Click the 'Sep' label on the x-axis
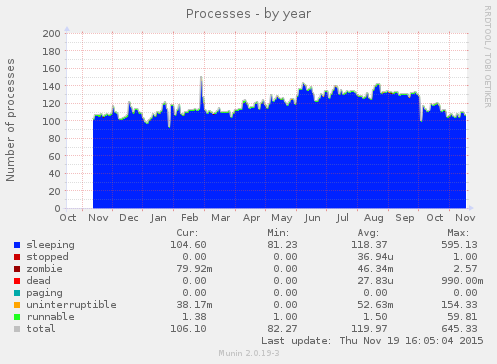497x364 pixels. tap(405, 218)
